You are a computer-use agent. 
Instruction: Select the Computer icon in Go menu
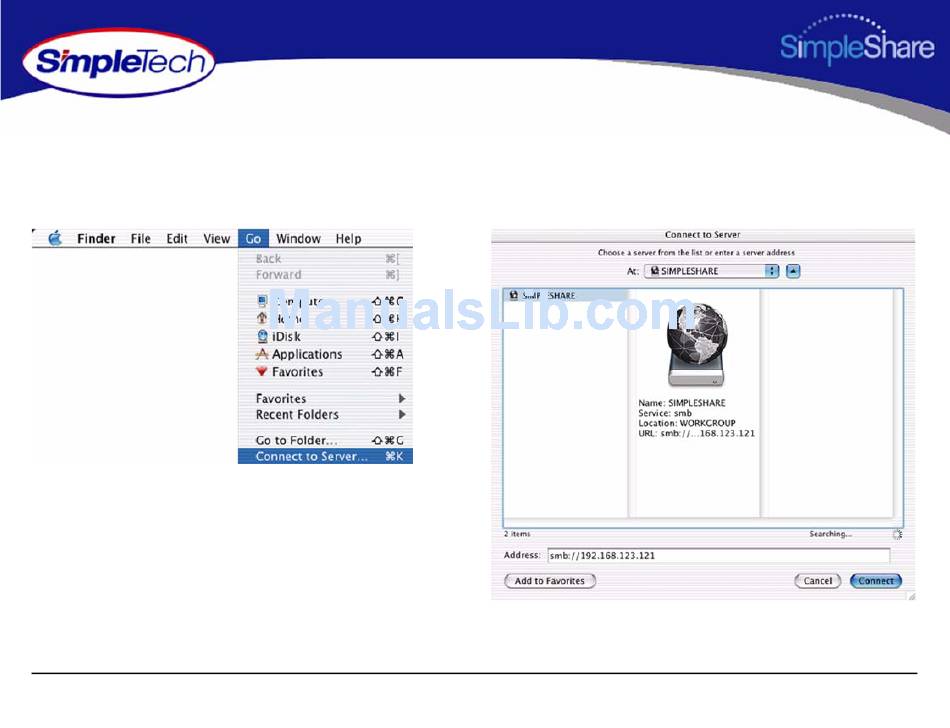point(262,301)
